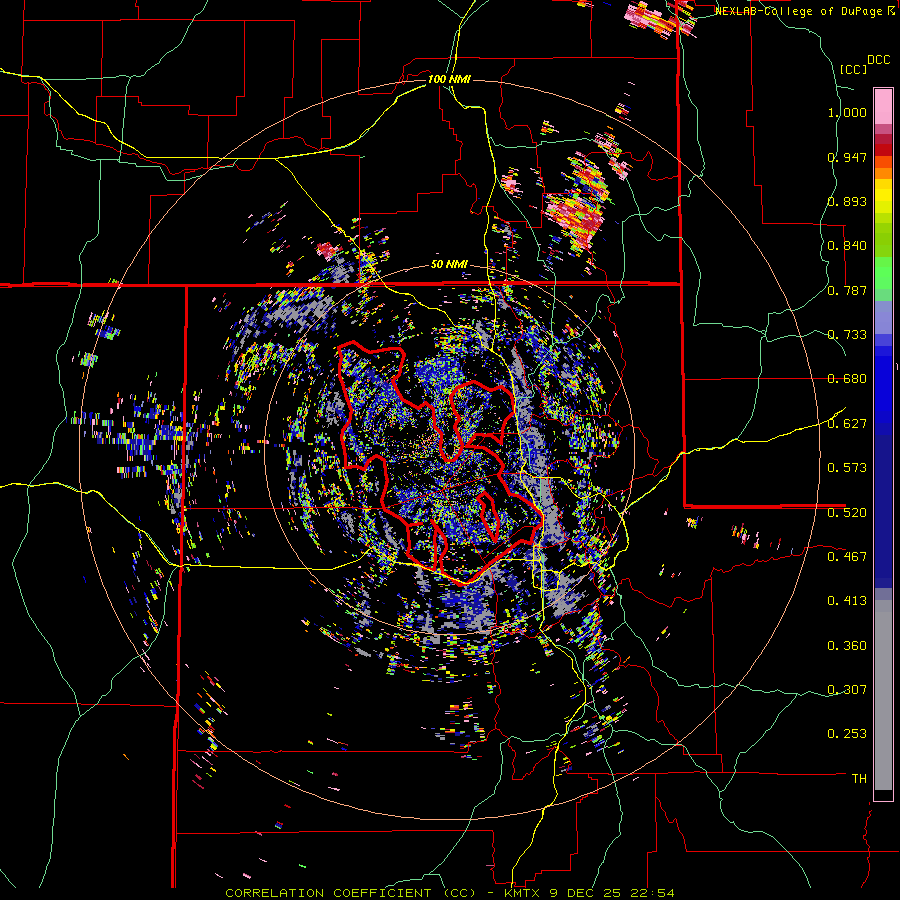The image size is (900, 900).
Task: Click the 0.627 scale value
Action: 847,424
